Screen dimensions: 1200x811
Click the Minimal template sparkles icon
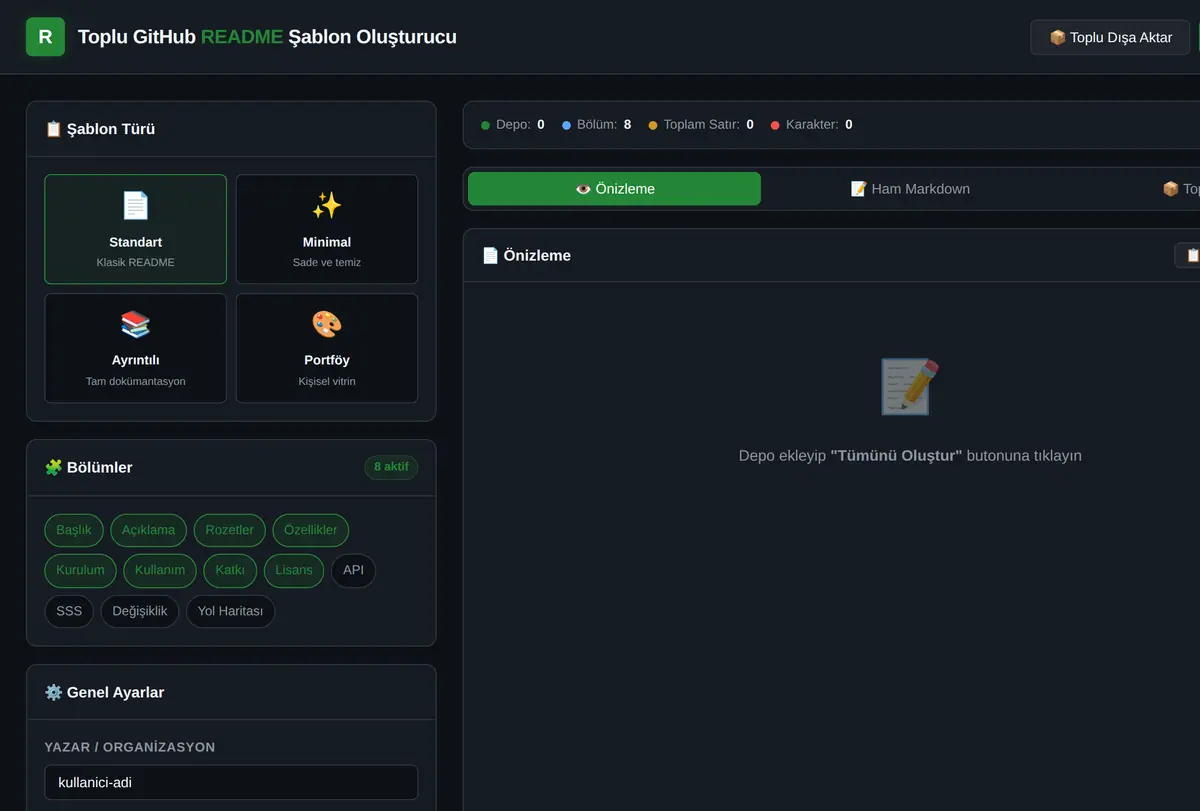pyautogui.click(x=326, y=206)
